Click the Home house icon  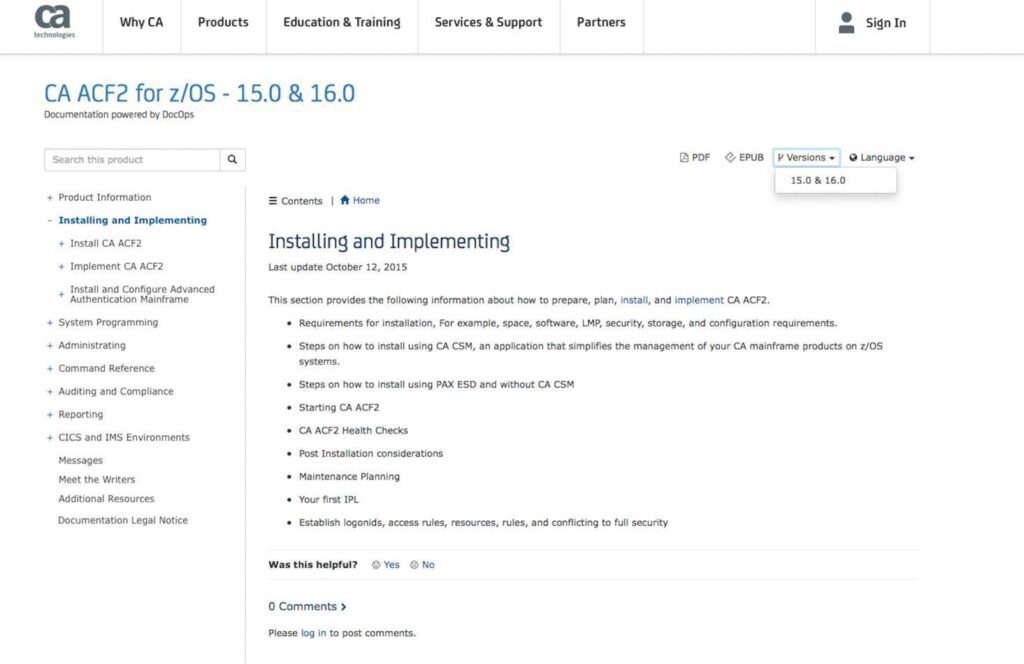345,200
